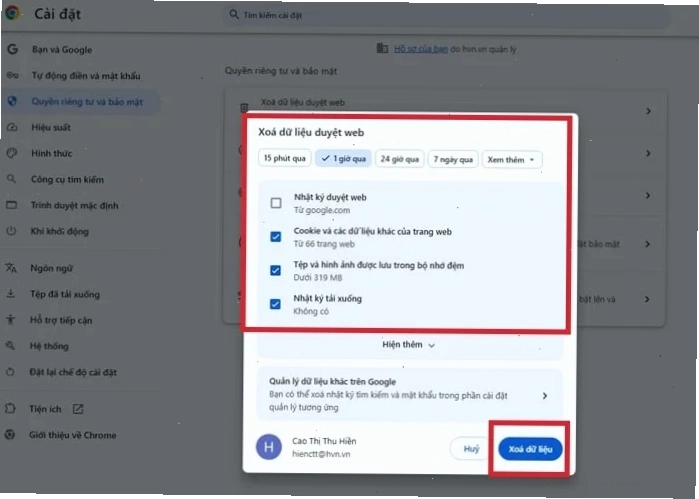Open Hình thức settings section
Viewport: 699px width, 499px height.
coord(51,153)
